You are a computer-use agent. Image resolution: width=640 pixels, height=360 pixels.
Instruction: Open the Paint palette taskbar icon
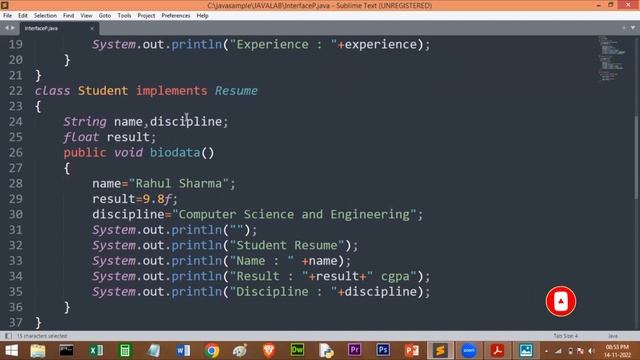tap(240, 350)
